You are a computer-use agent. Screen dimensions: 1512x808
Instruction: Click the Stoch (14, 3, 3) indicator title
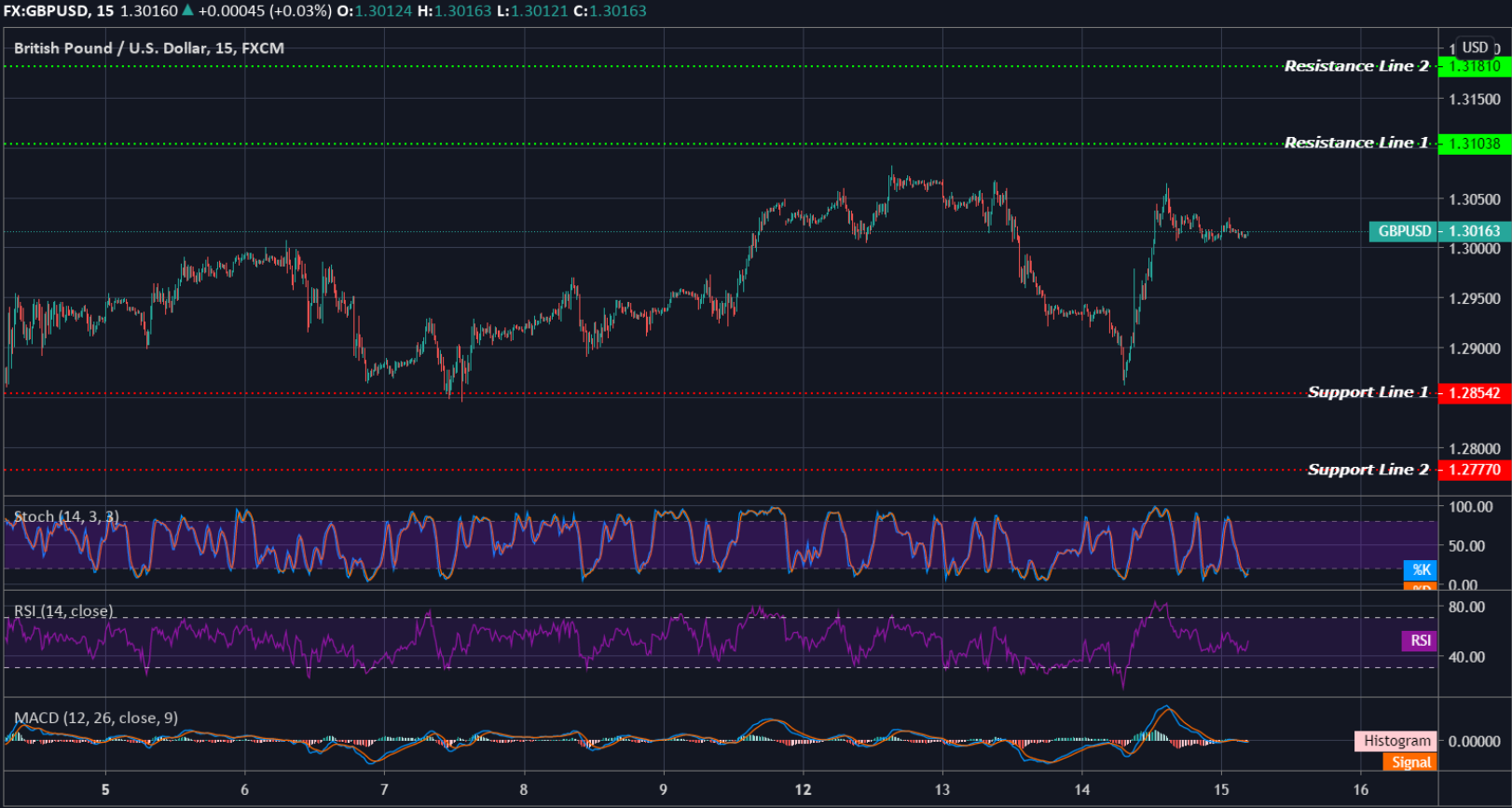[66, 516]
